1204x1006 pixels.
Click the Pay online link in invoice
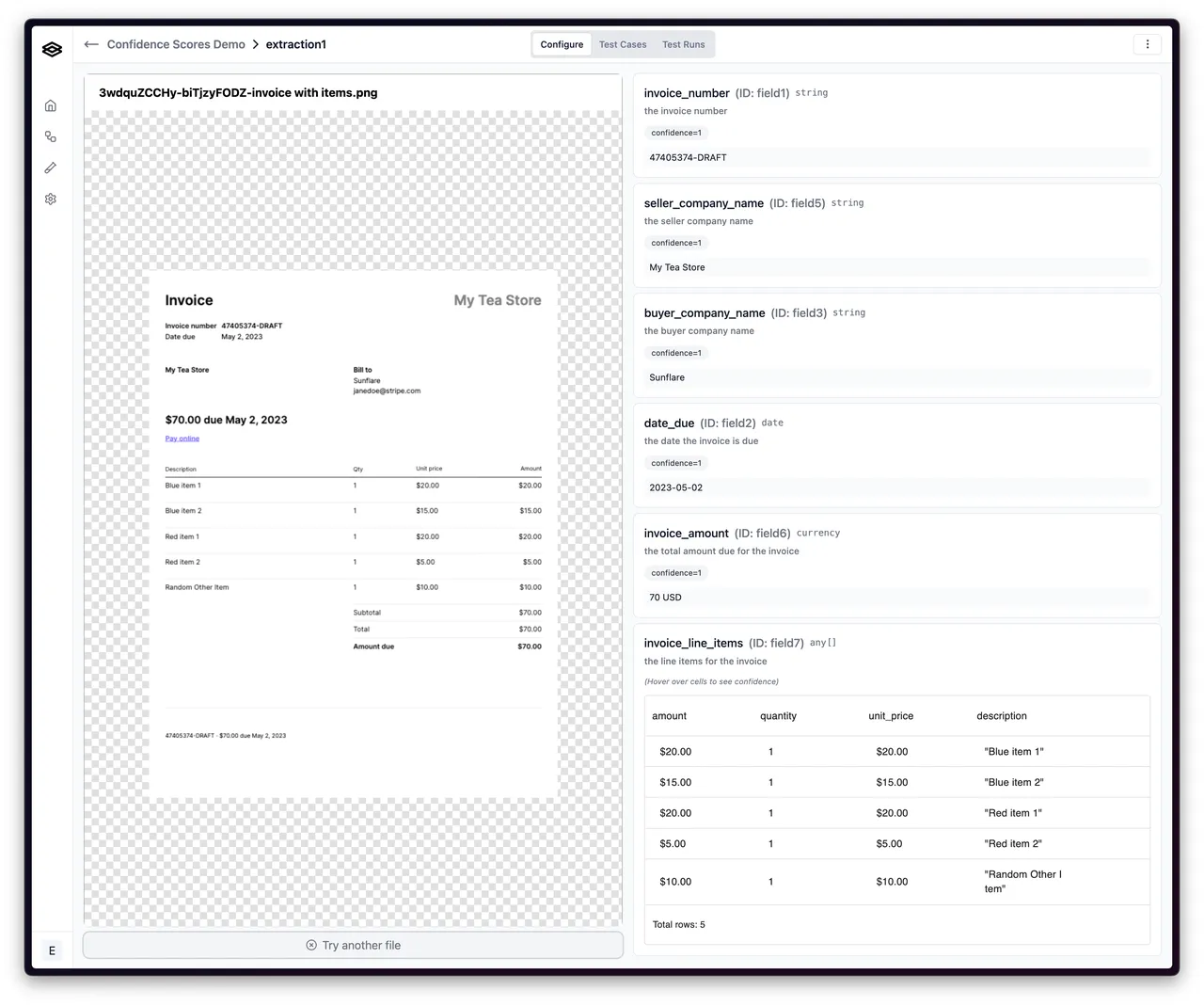(x=182, y=439)
